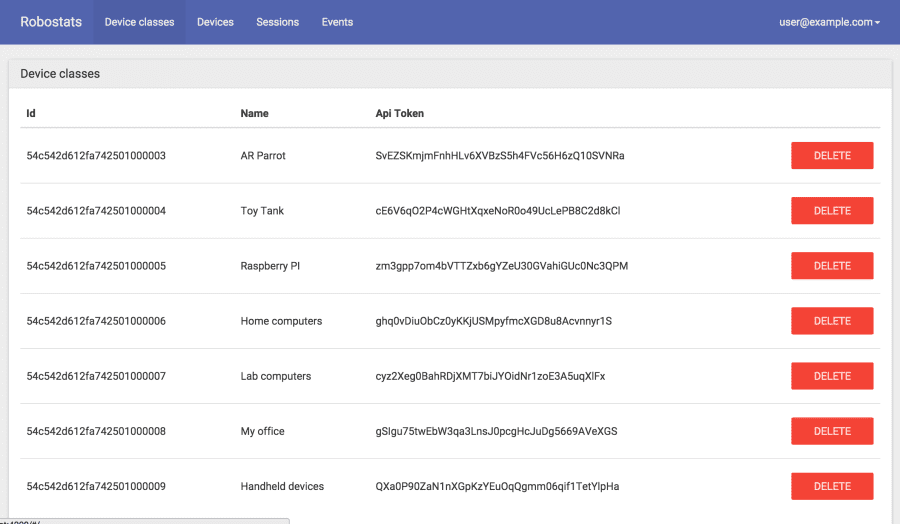
Task: Expand the user@example.com account dropdown
Action: click(x=829, y=22)
